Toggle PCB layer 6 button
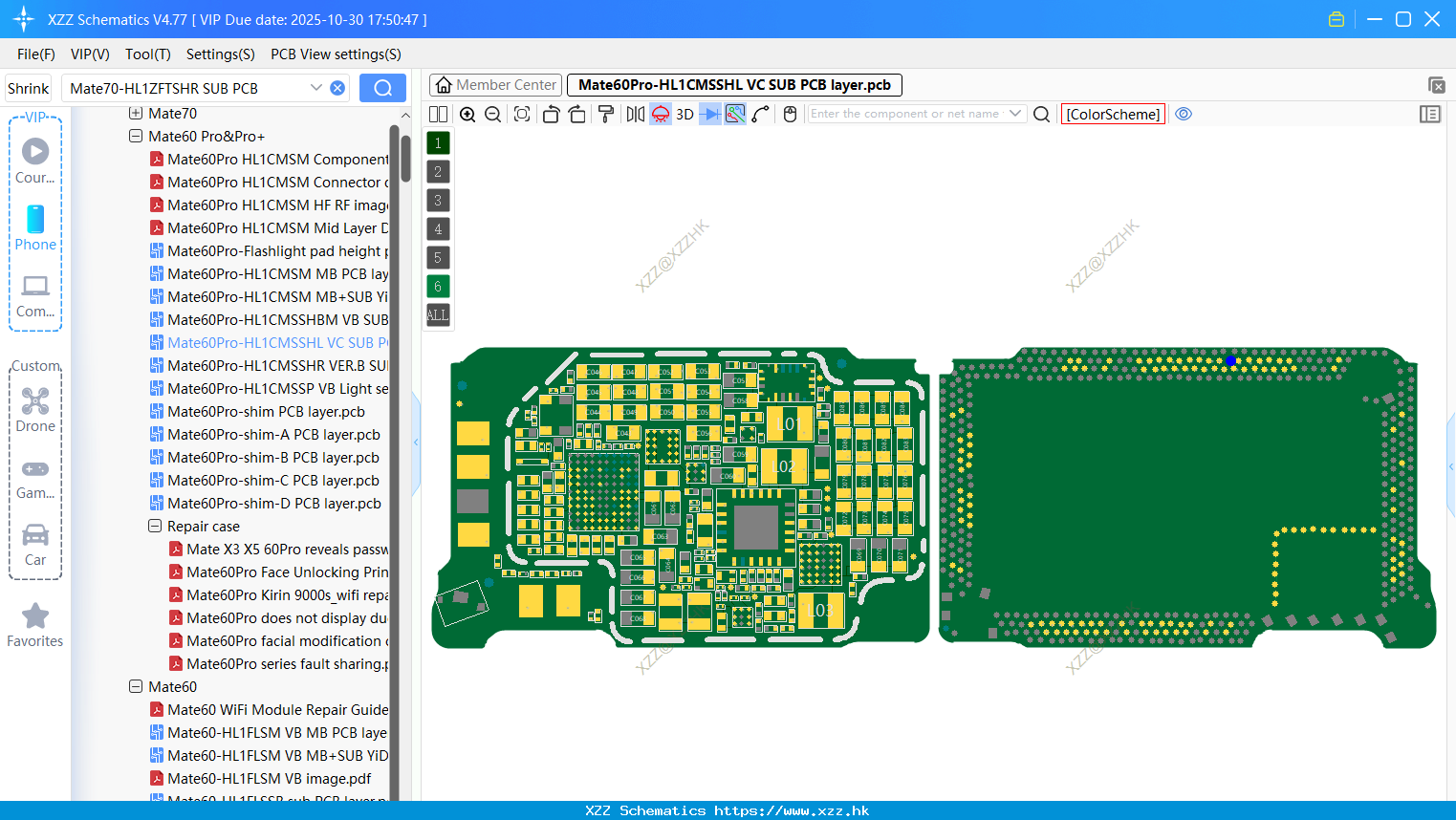Image resolution: width=1456 pixels, height=820 pixels. (x=438, y=286)
